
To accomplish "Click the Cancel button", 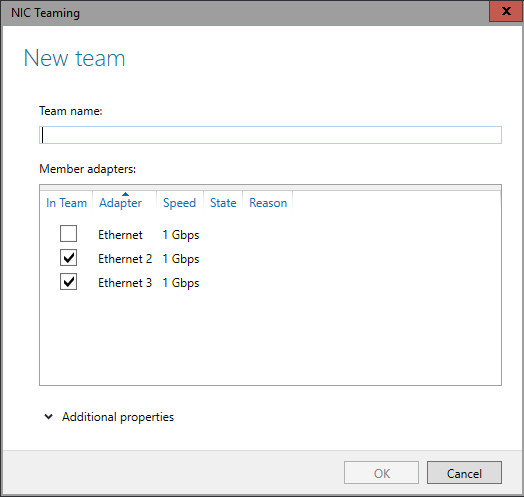I will (464, 473).
